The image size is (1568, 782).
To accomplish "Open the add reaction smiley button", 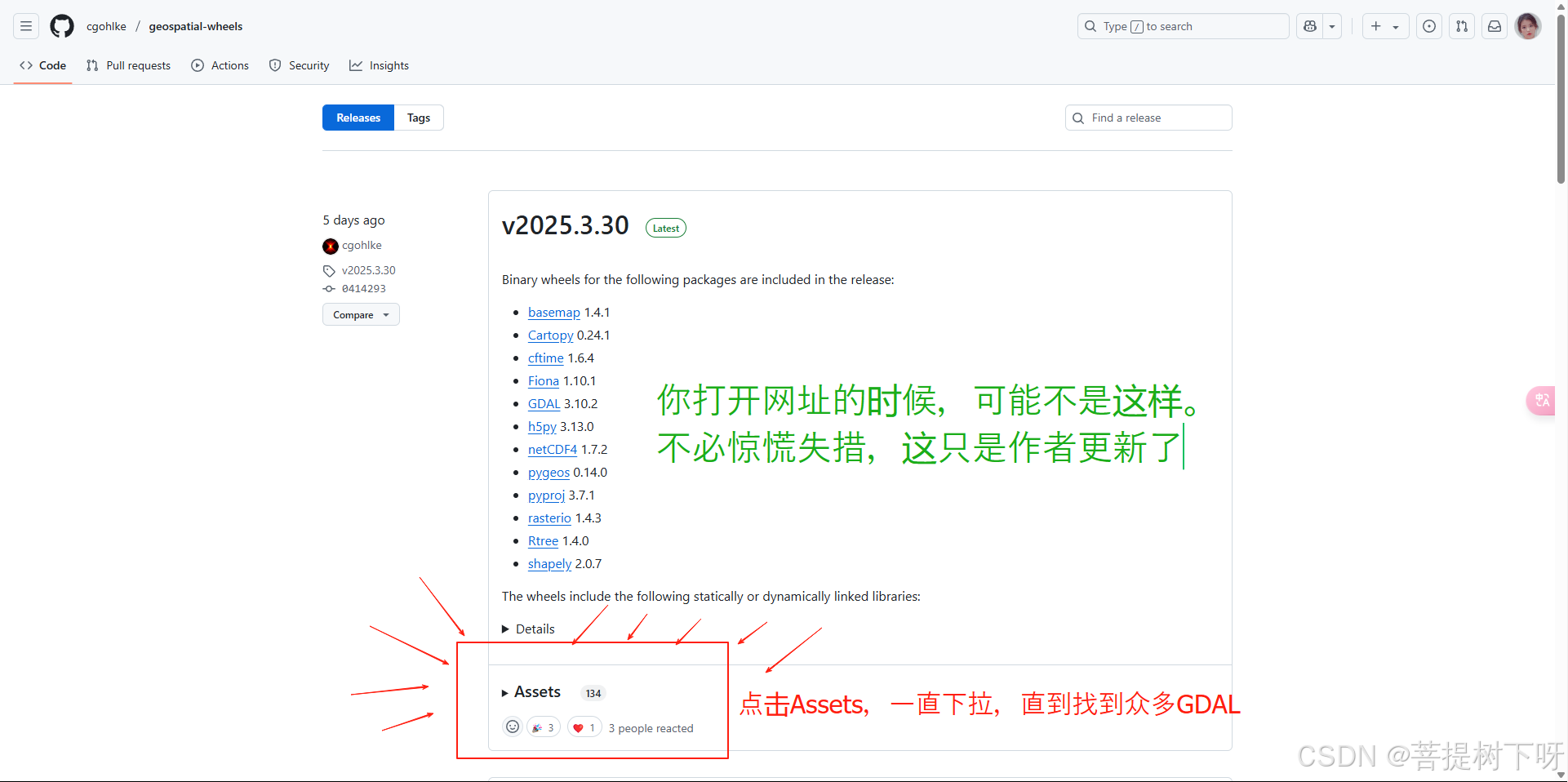I will pyautogui.click(x=513, y=726).
